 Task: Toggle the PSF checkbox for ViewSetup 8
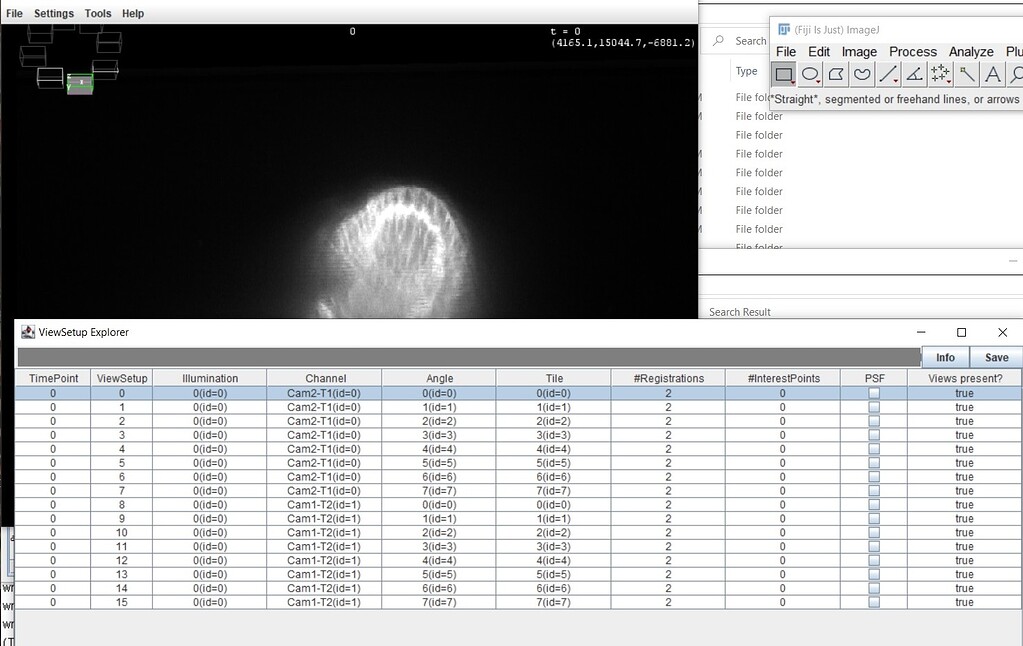coord(873,505)
